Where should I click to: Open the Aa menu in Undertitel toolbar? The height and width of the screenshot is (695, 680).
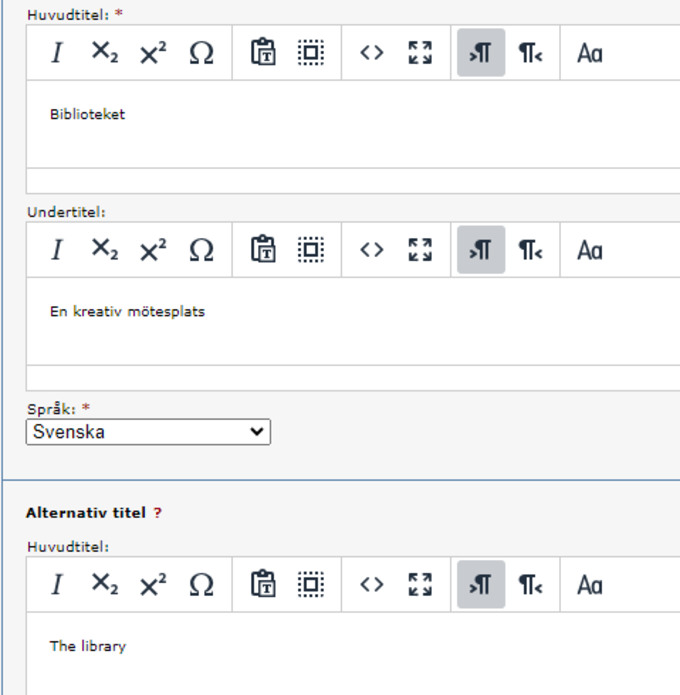click(x=590, y=250)
